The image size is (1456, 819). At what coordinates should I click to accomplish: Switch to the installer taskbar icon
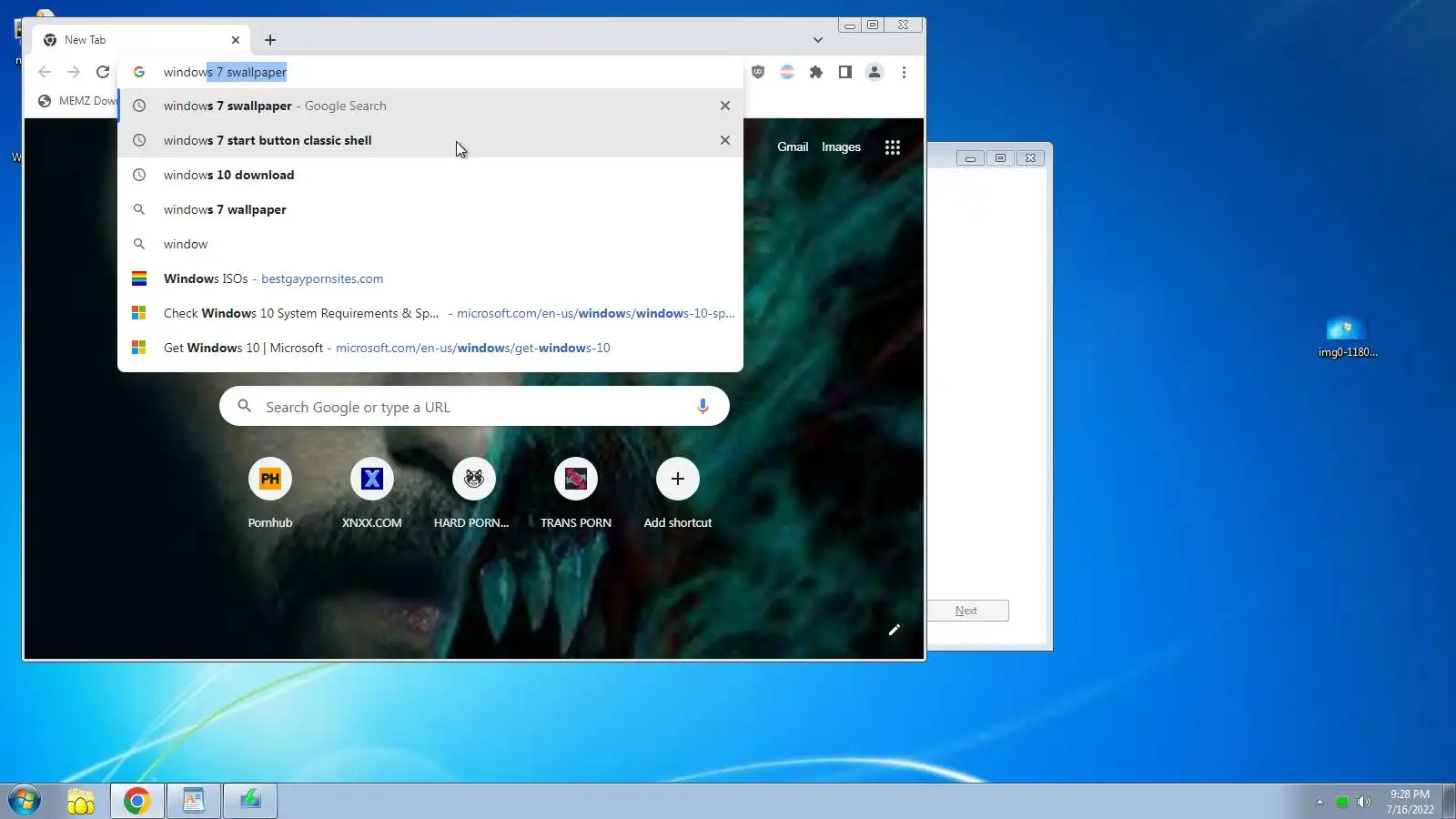pos(250,801)
